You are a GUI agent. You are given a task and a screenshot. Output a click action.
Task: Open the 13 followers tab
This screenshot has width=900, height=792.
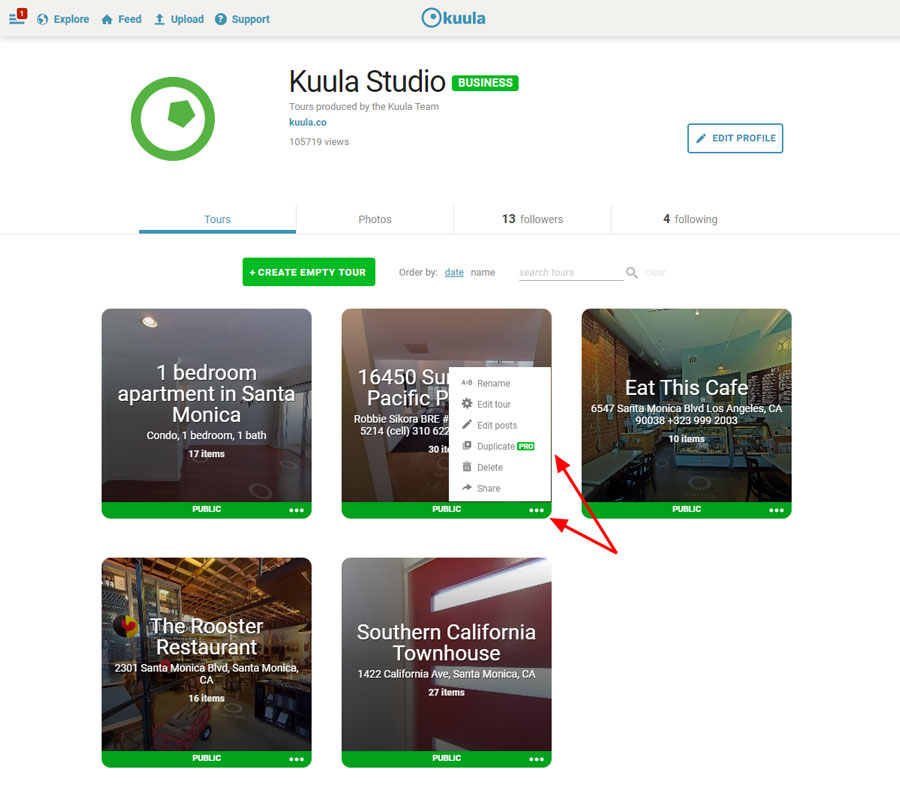coord(532,219)
